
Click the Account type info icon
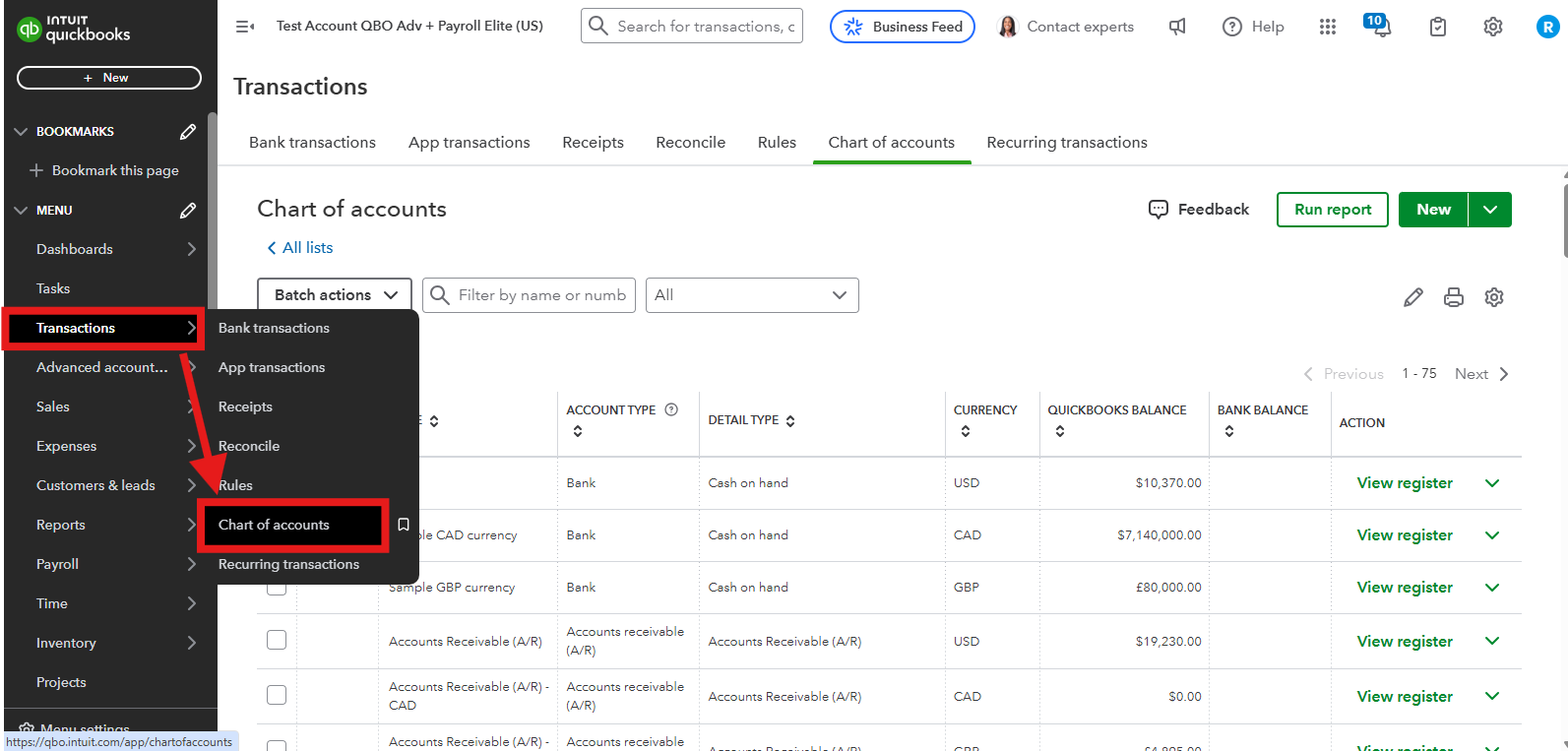click(671, 409)
